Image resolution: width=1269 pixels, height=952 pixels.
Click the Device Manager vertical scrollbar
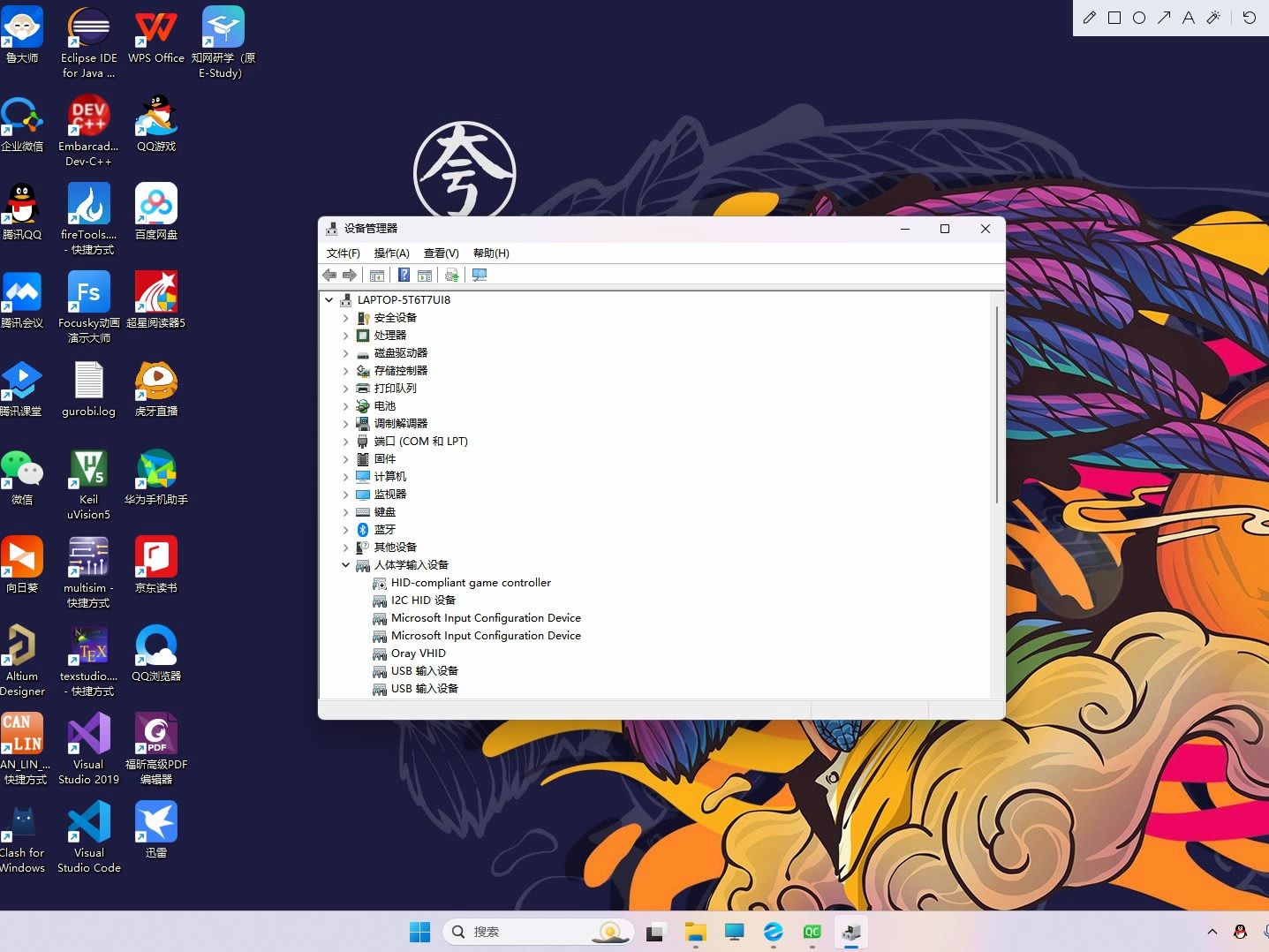(x=997, y=405)
